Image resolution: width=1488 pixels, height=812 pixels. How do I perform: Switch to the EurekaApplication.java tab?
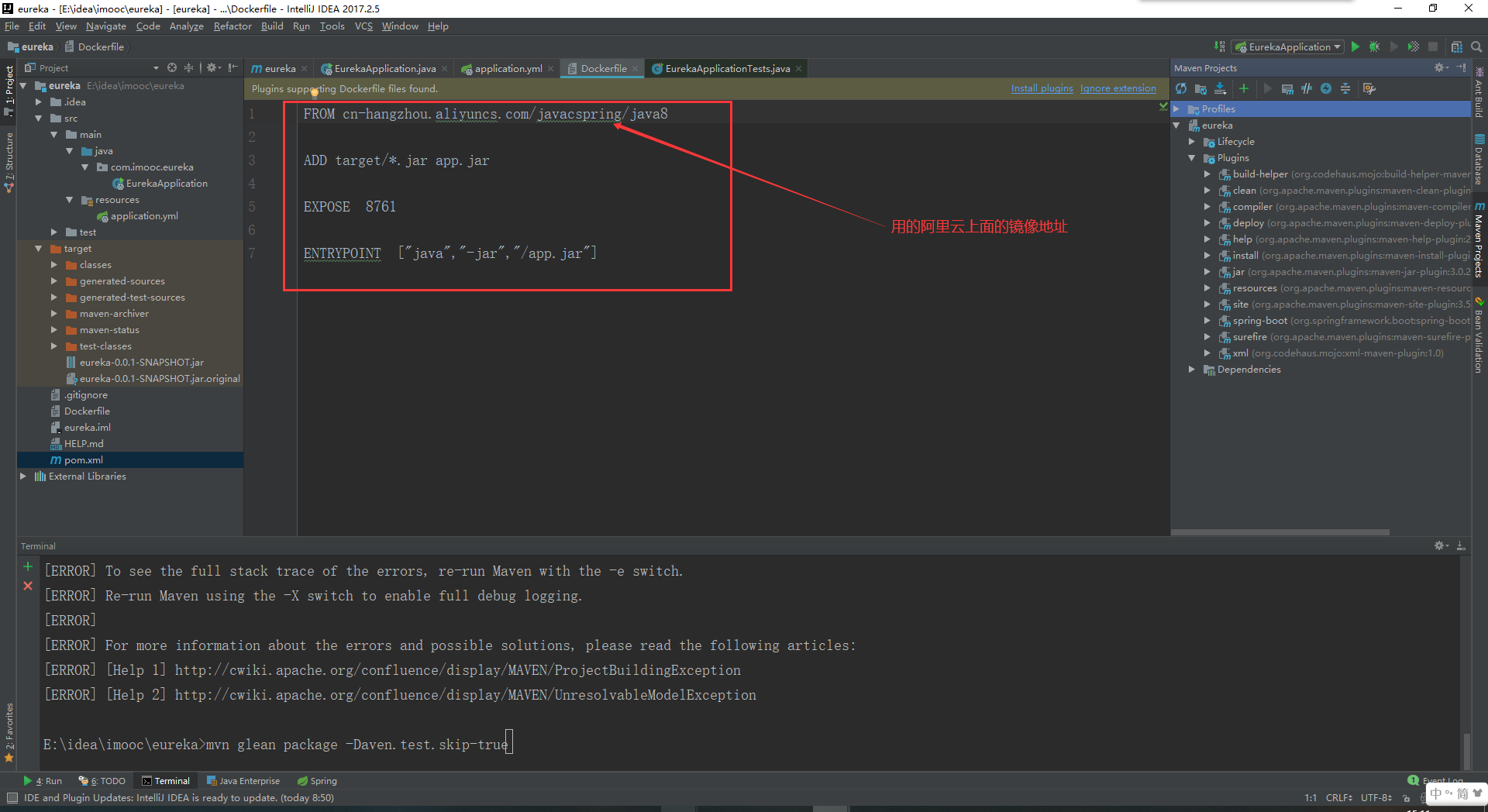tap(384, 68)
